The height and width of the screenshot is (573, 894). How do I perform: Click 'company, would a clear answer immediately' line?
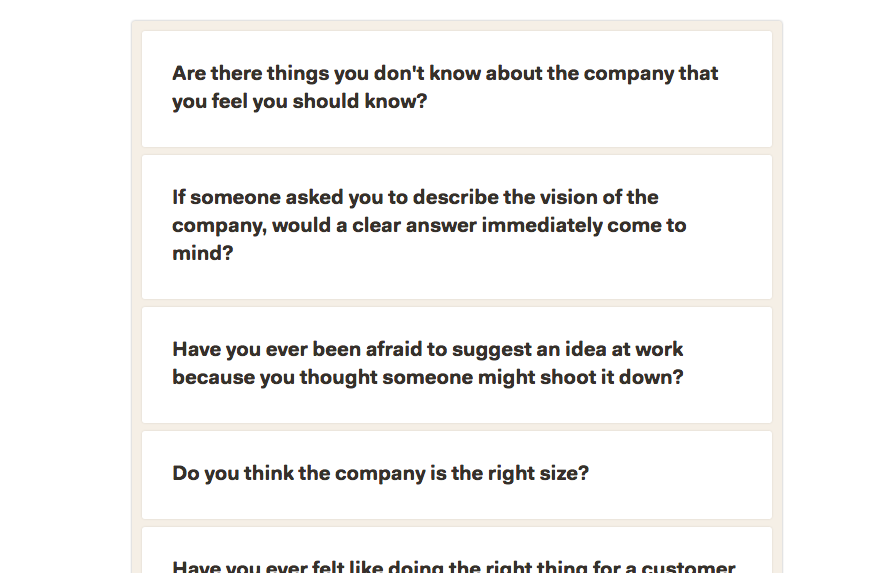387,225
